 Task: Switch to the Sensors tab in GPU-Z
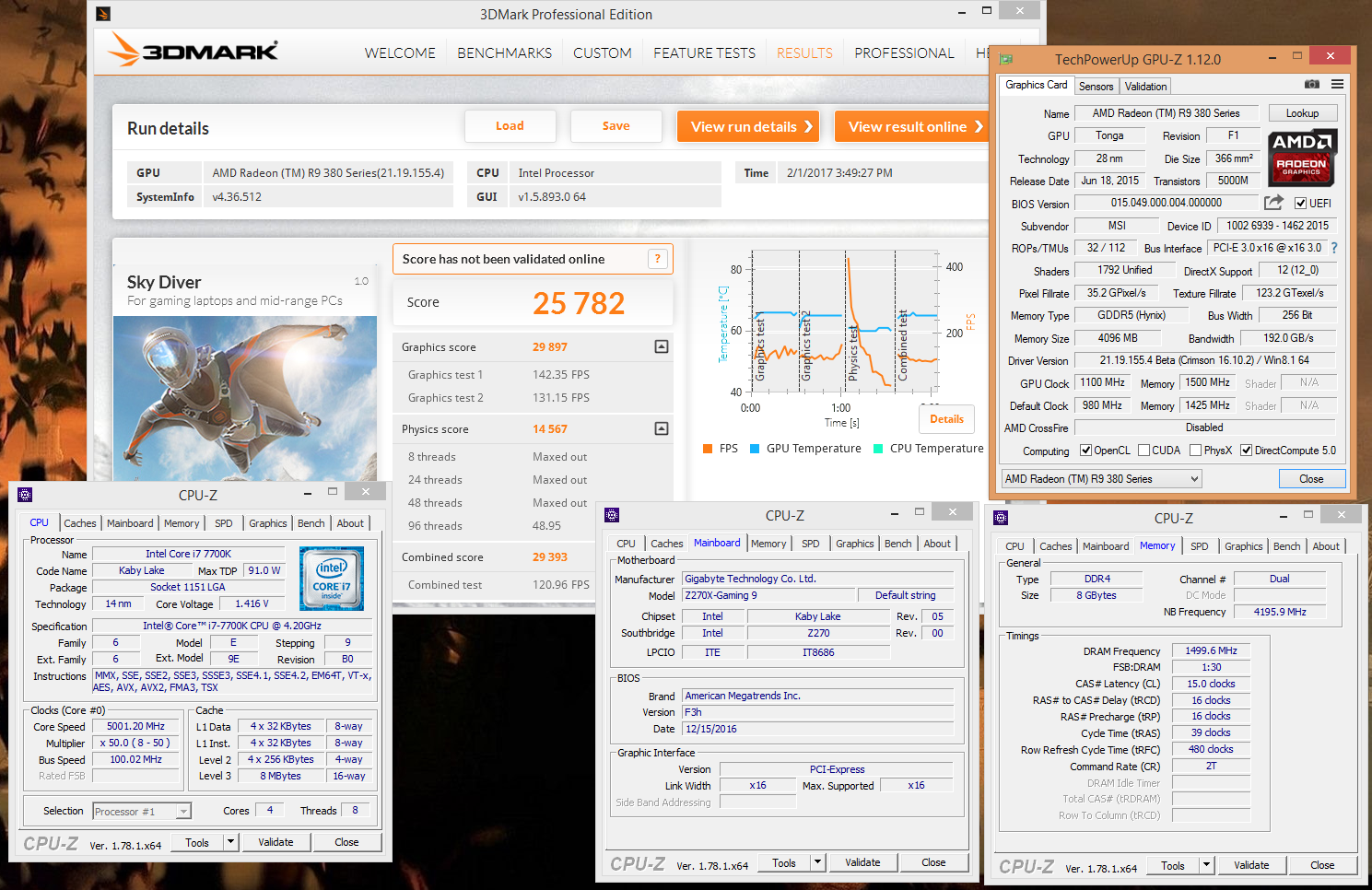(1096, 86)
